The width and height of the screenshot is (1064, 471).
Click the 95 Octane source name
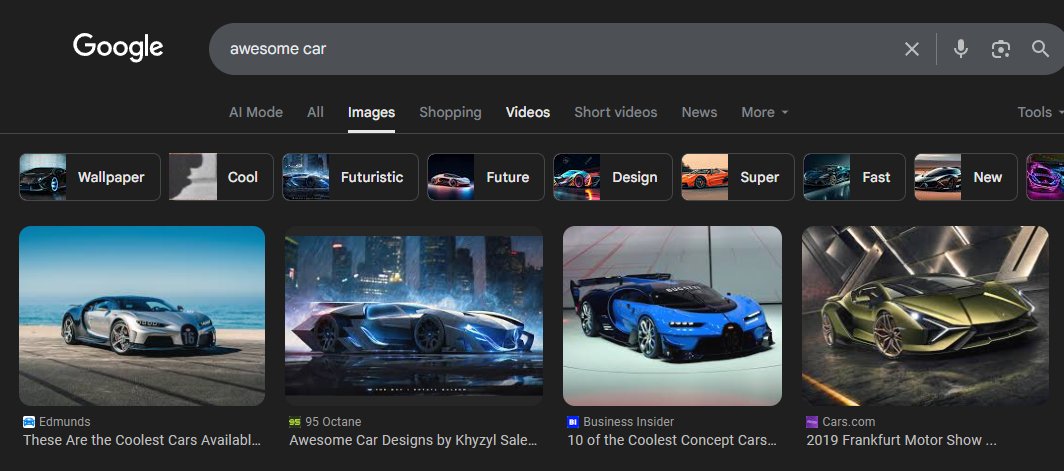pyautogui.click(x=333, y=422)
